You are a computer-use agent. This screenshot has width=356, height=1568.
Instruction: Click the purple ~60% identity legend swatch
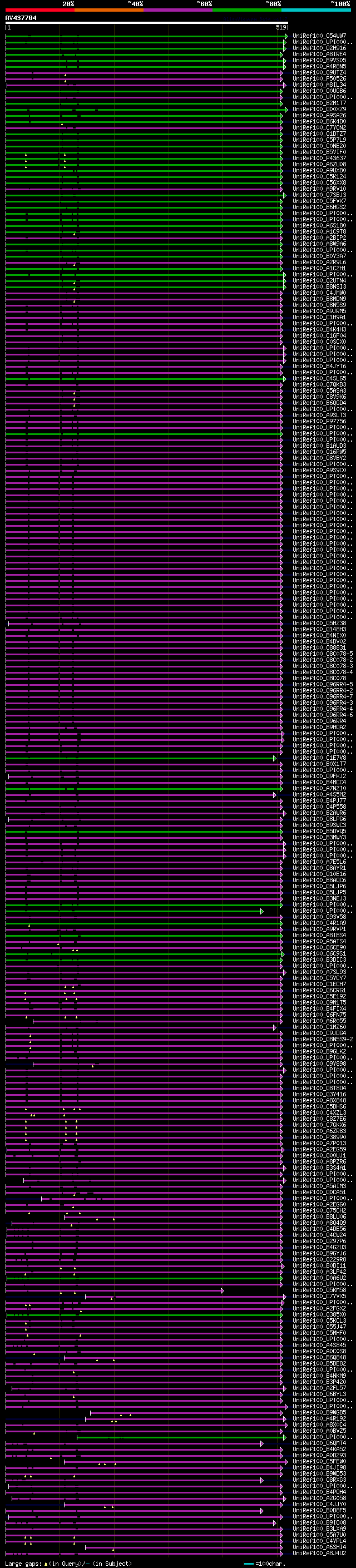pos(177,11)
